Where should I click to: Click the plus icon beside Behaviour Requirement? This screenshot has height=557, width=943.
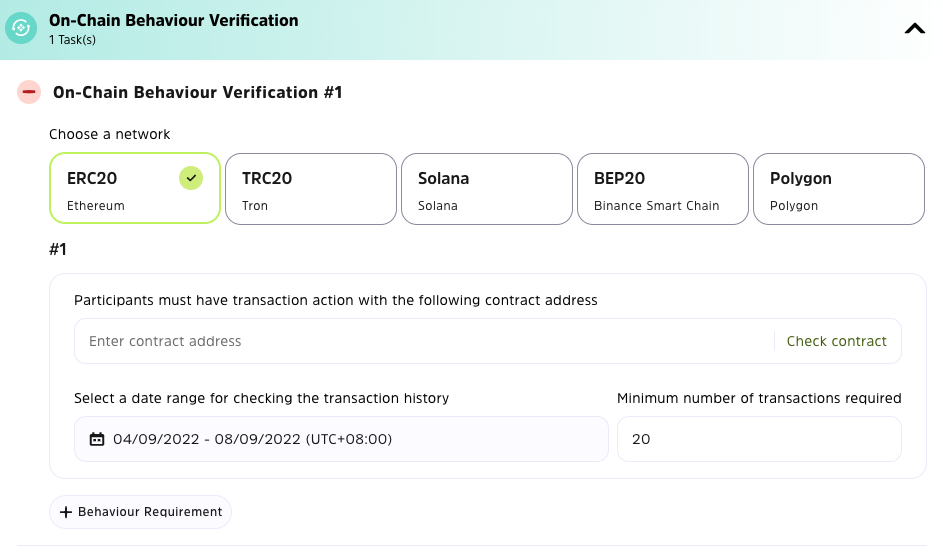[66, 512]
